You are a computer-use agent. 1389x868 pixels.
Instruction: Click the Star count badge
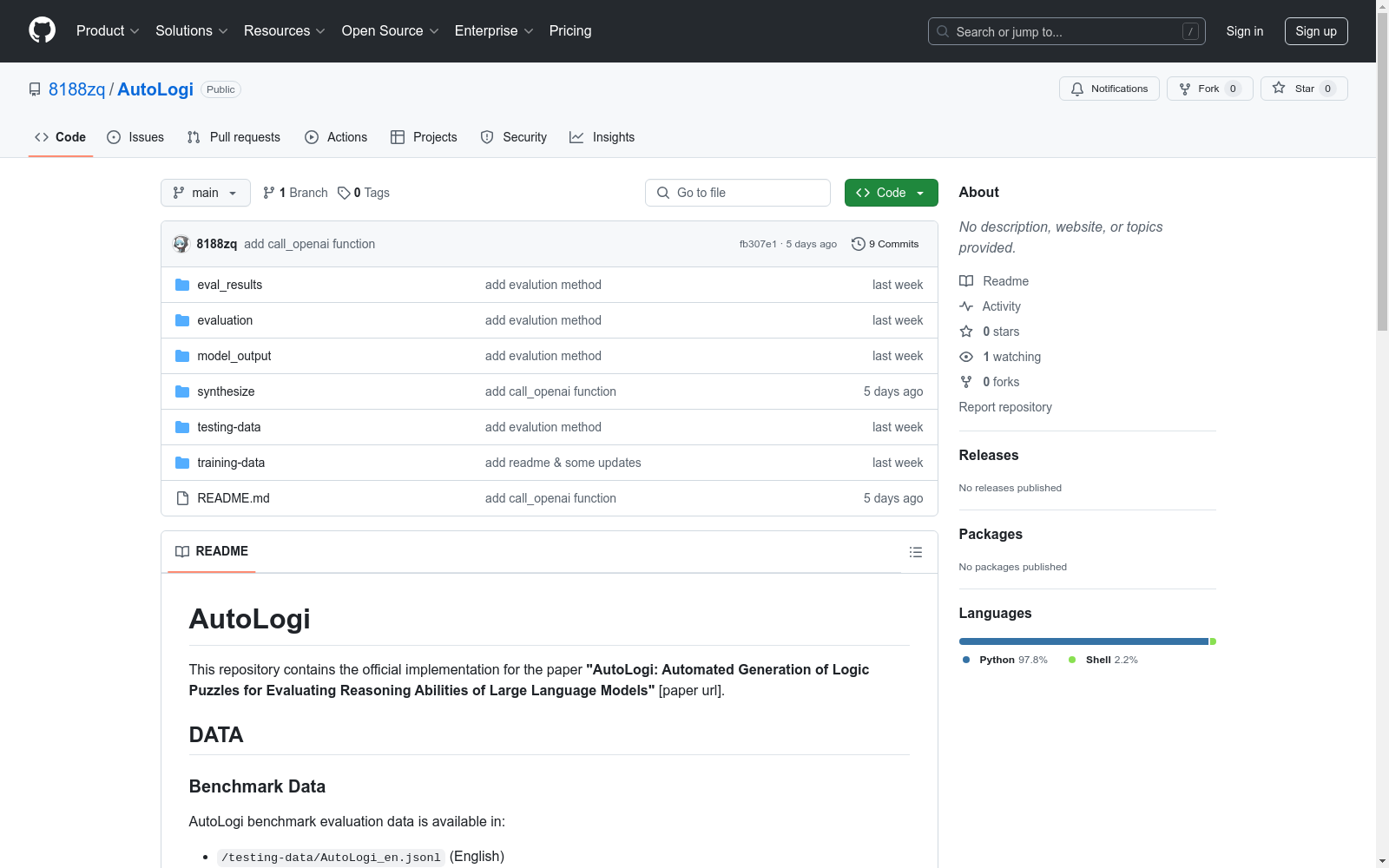click(x=1327, y=89)
